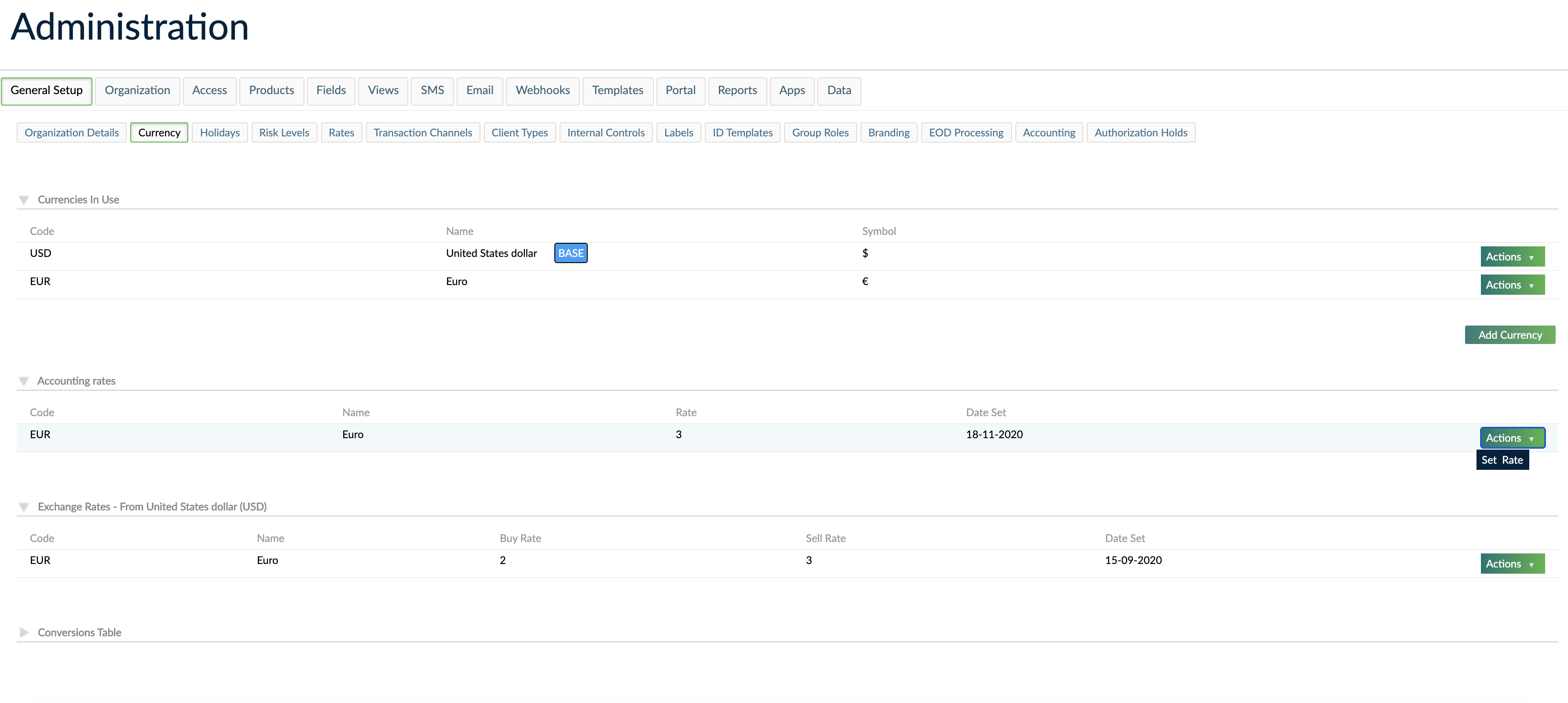The width and height of the screenshot is (1568, 703).
Task: Switch to the Authorization Holds sub-tab
Action: (1140, 133)
